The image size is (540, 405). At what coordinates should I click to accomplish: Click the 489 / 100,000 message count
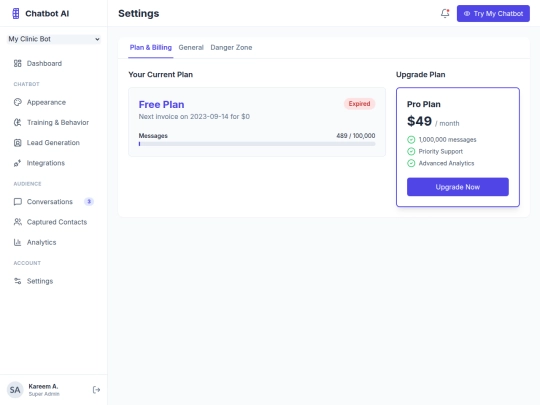pos(356,136)
